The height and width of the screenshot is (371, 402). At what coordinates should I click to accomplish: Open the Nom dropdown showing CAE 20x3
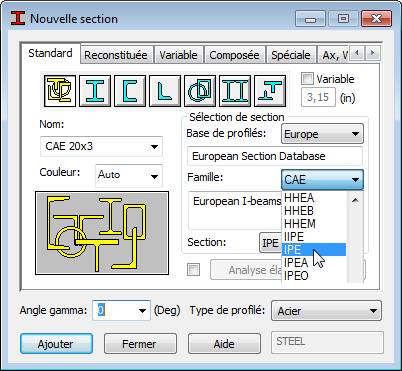tap(101, 146)
